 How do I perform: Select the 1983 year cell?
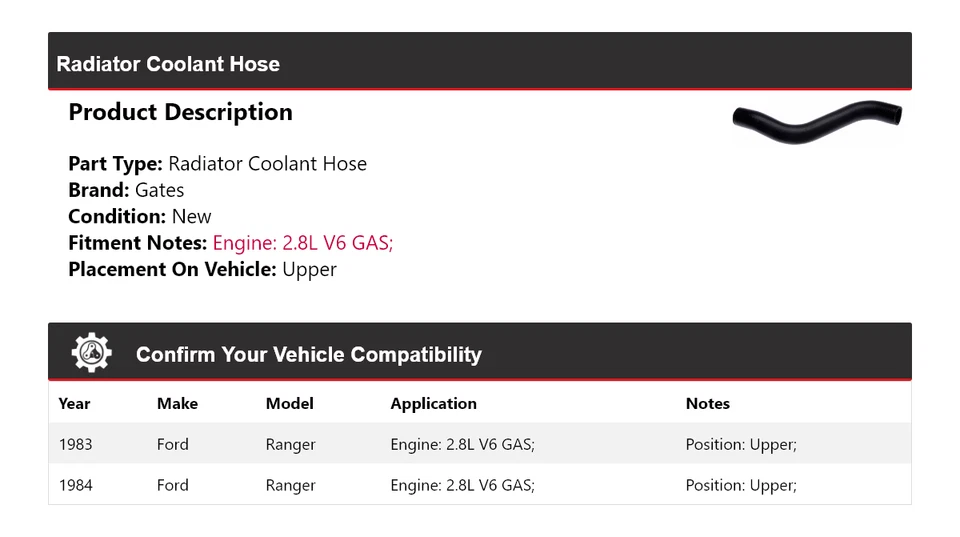pyautogui.click(x=75, y=444)
